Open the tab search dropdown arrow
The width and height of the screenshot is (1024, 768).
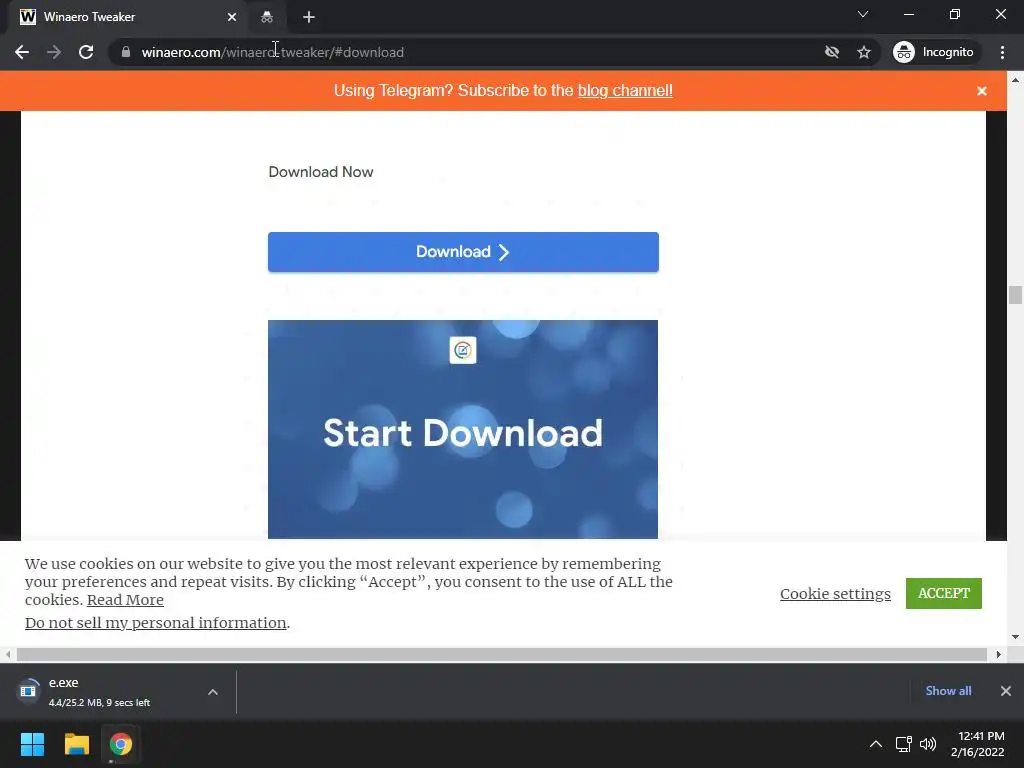click(863, 14)
